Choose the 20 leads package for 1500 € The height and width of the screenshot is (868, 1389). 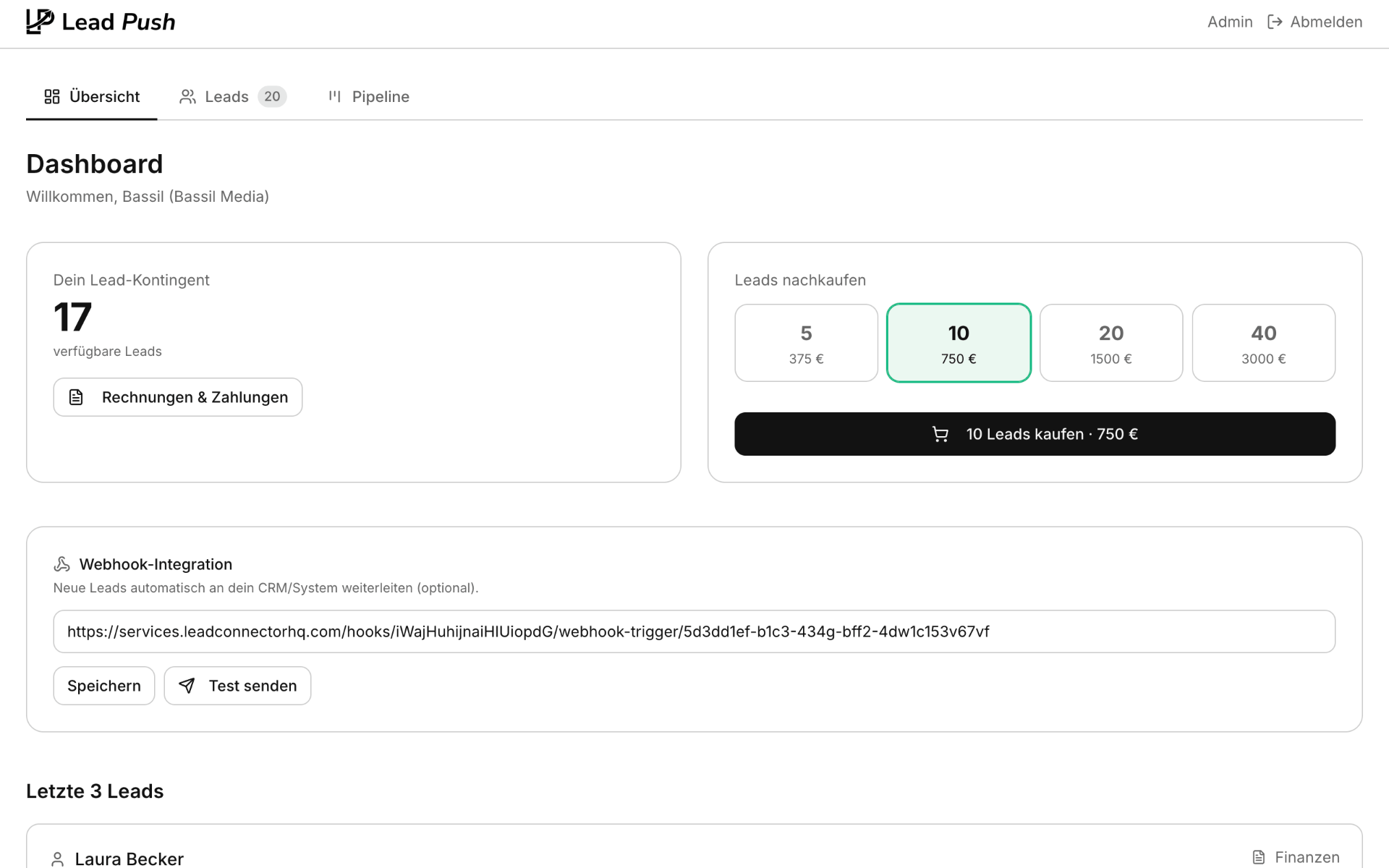pyautogui.click(x=1111, y=343)
